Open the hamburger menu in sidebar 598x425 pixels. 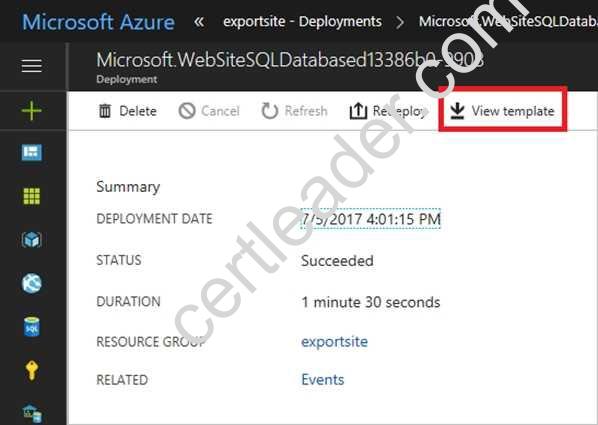tap(32, 66)
